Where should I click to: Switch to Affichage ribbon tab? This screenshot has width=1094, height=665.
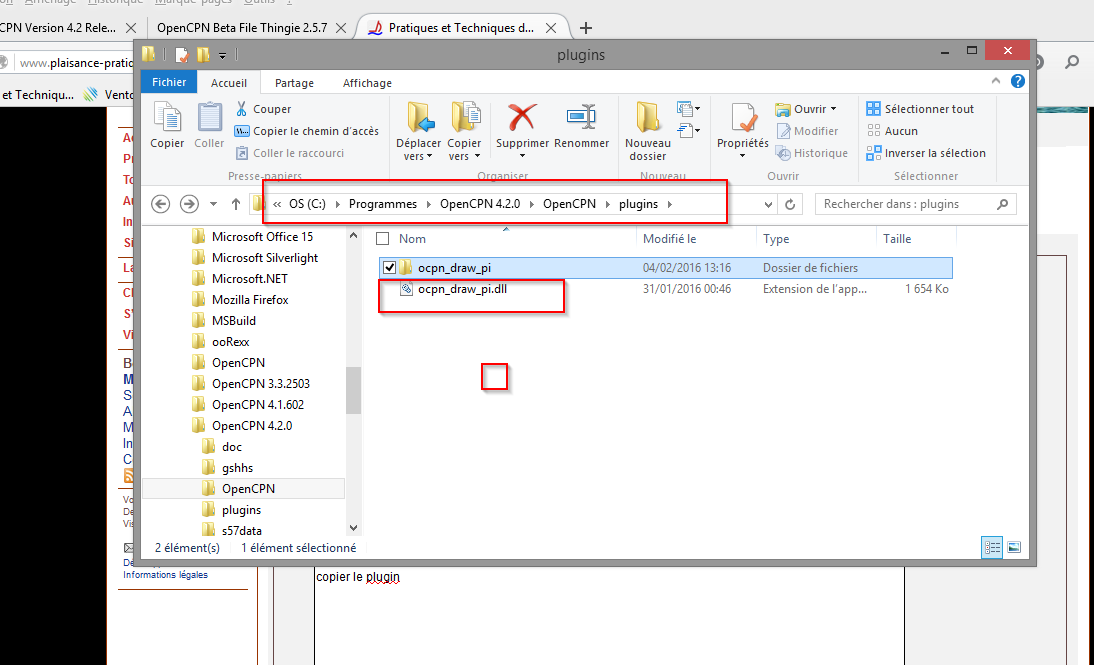coord(367,82)
